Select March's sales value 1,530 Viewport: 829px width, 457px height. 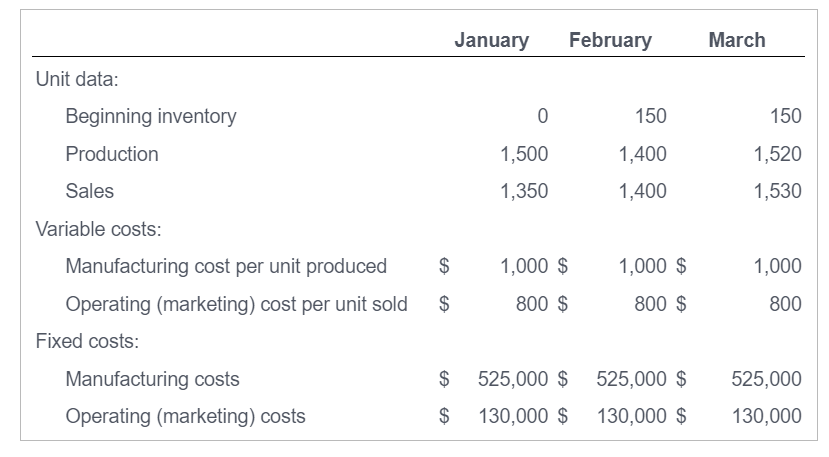coord(778,191)
